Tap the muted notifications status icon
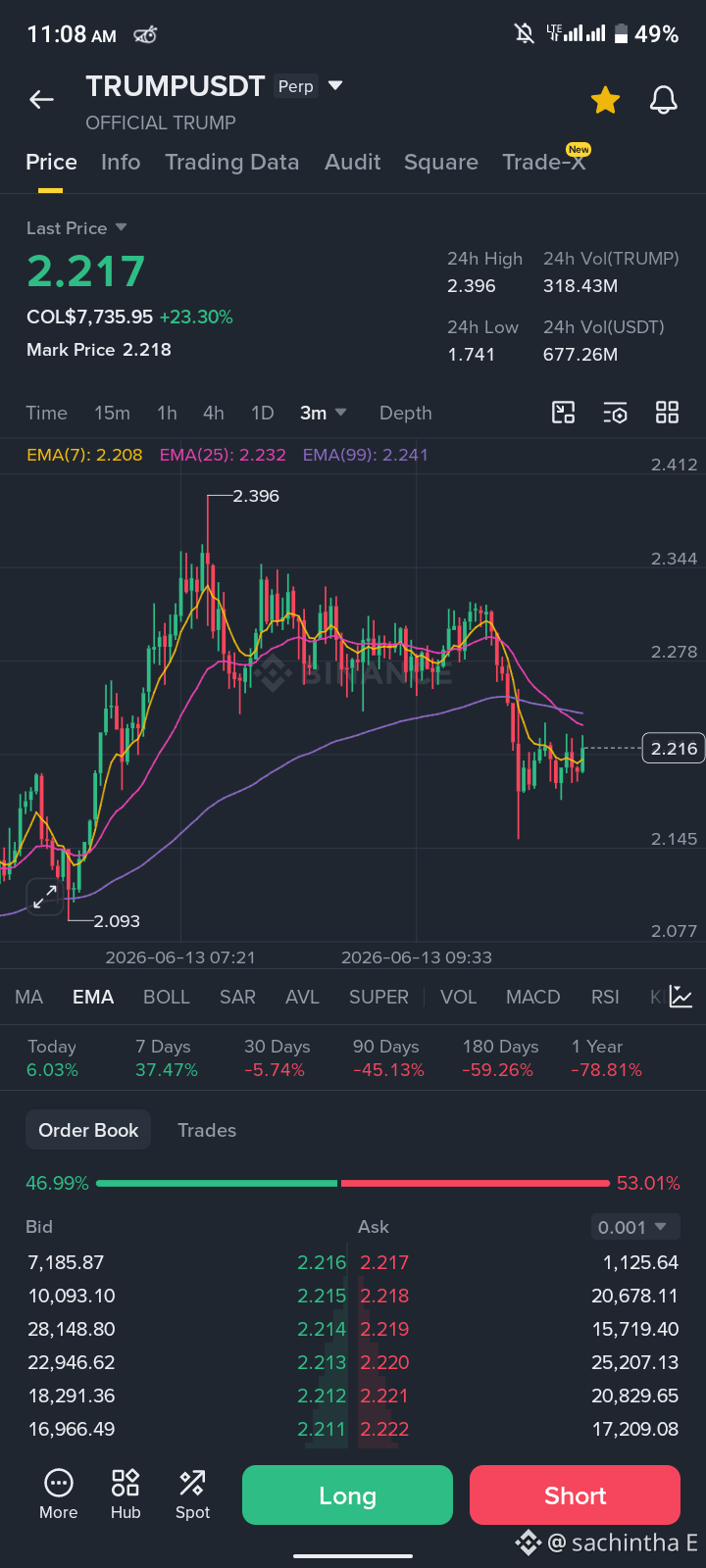The width and height of the screenshot is (706, 1568). click(x=525, y=34)
